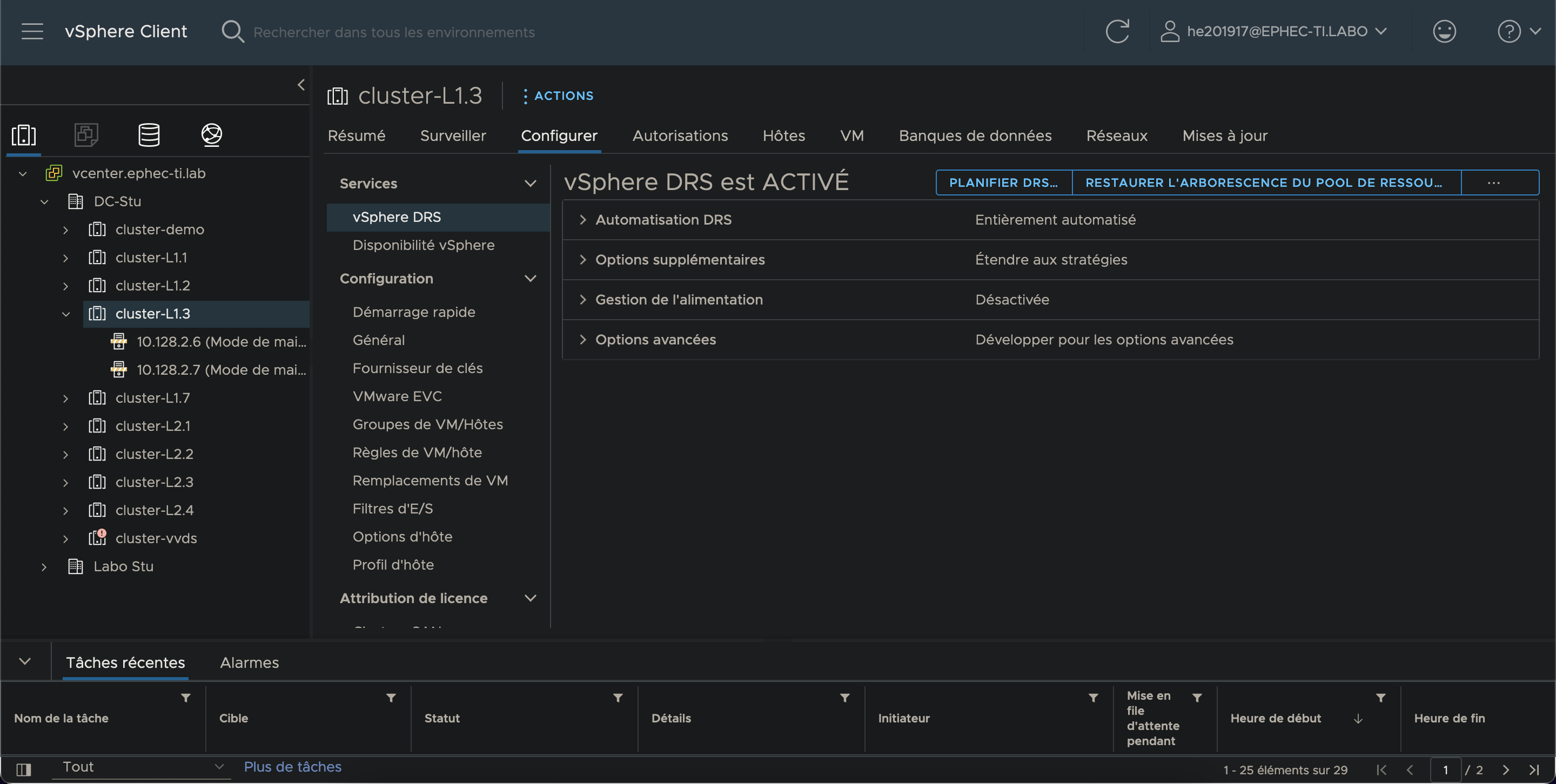Go to the last page of tasks
This screenshot has width=1556, height=784.
tap(1534, 769)
